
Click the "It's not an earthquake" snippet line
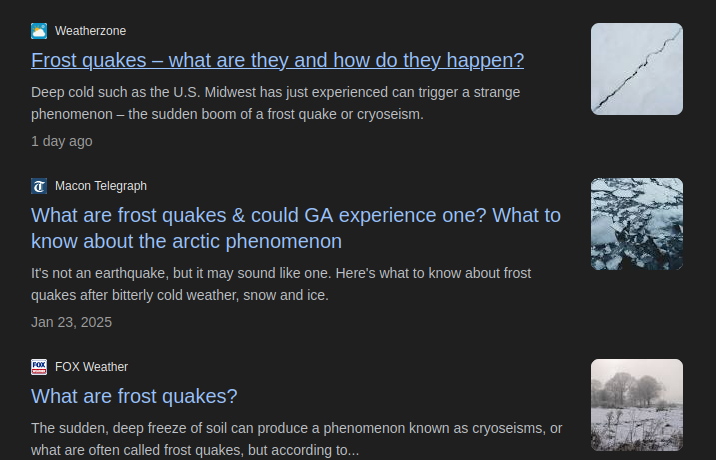pos(280,273)
